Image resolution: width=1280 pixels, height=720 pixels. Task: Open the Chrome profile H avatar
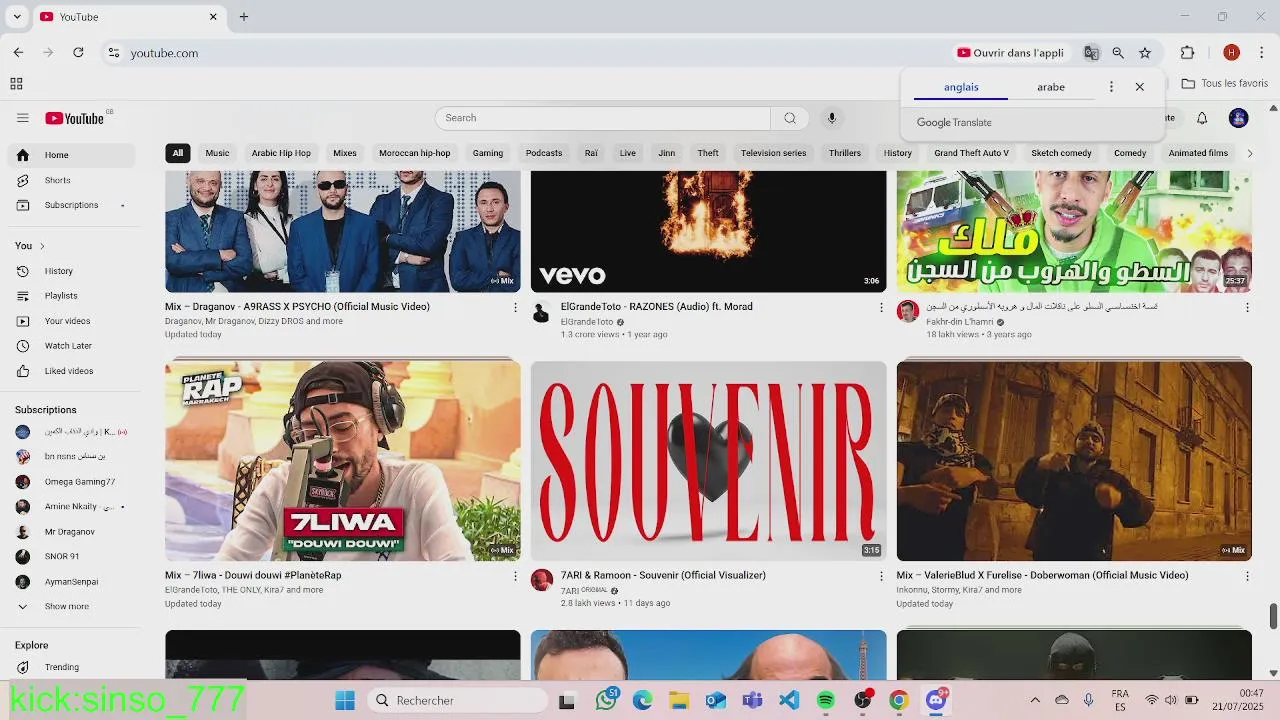[x=1231, y=53]
